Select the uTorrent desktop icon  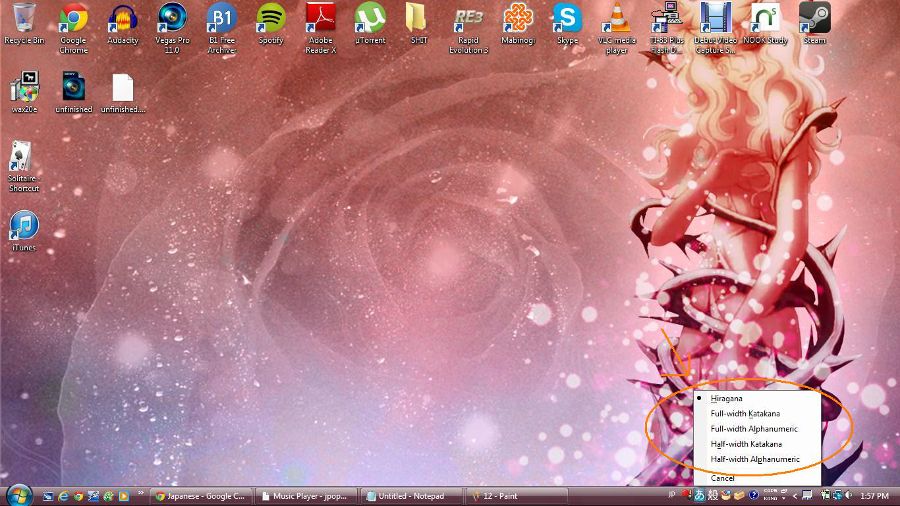pyautogui.click(x=370, y=20)
